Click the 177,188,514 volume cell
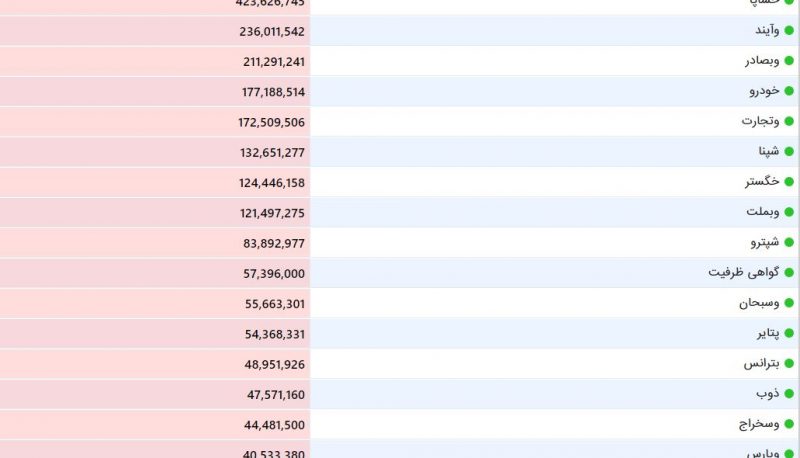800x458 pixels. [x=155, y=92]
